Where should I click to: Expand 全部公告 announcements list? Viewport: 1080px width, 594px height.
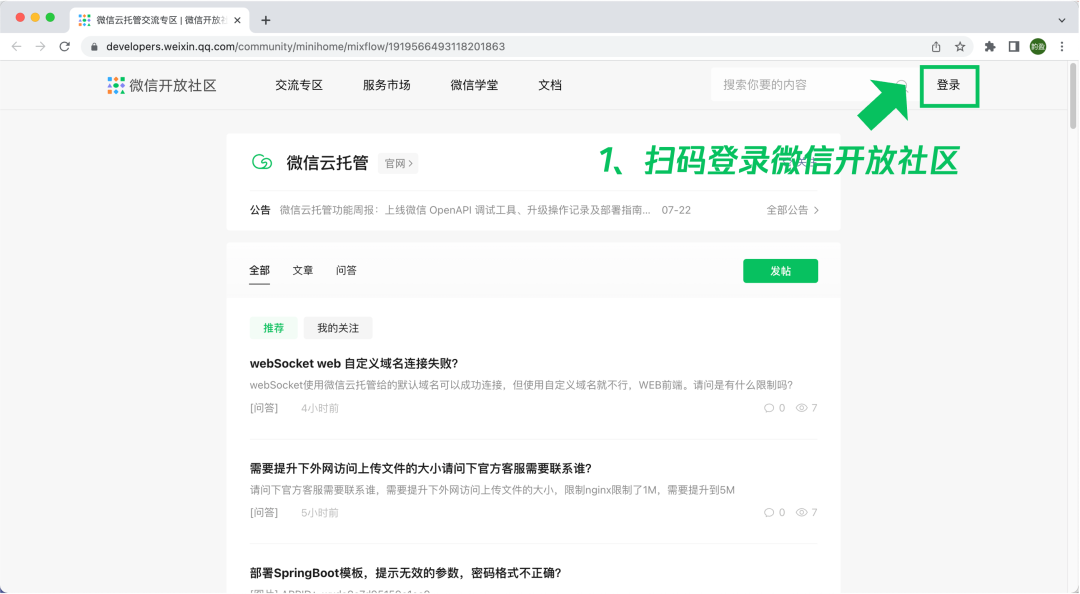click(x=793, y=210)
